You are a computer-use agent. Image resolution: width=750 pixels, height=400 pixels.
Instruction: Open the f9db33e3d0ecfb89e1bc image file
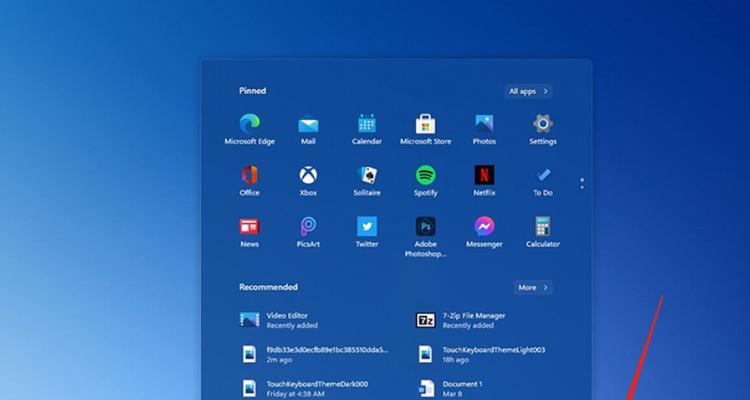pos(316,355)
